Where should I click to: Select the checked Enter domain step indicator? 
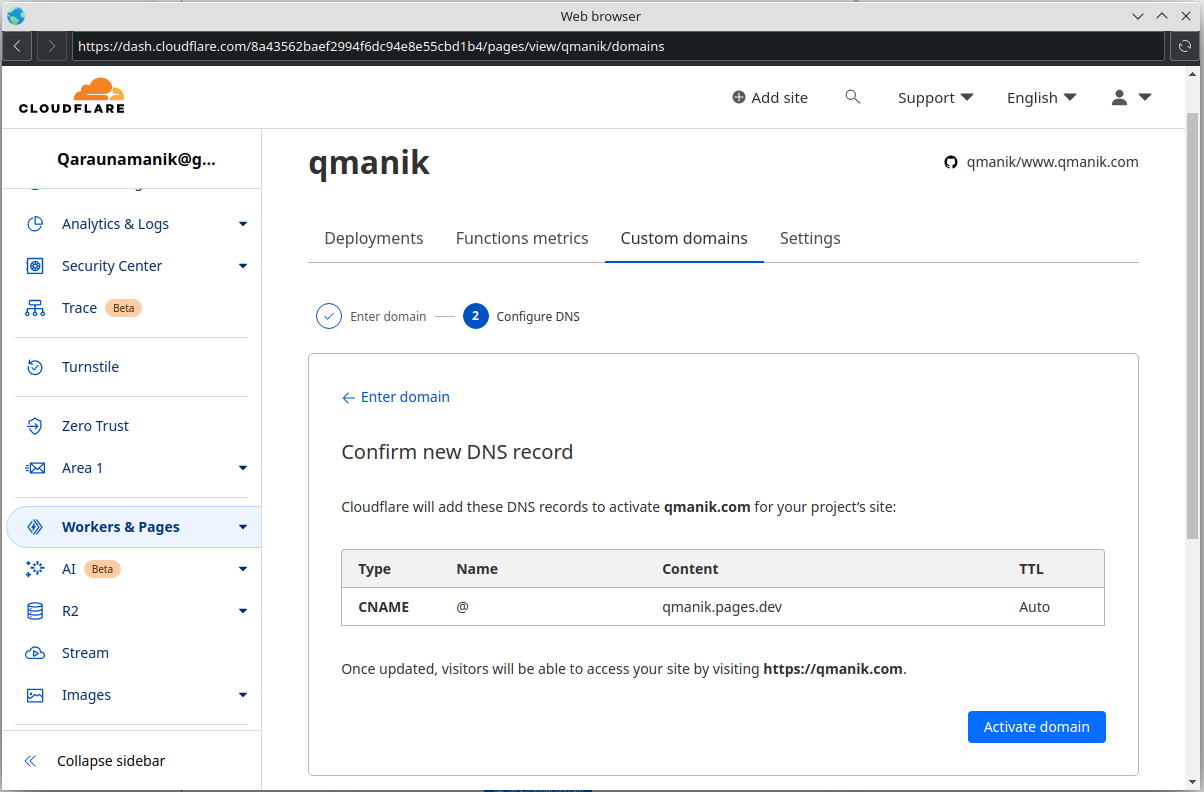[x=328, y=315]
